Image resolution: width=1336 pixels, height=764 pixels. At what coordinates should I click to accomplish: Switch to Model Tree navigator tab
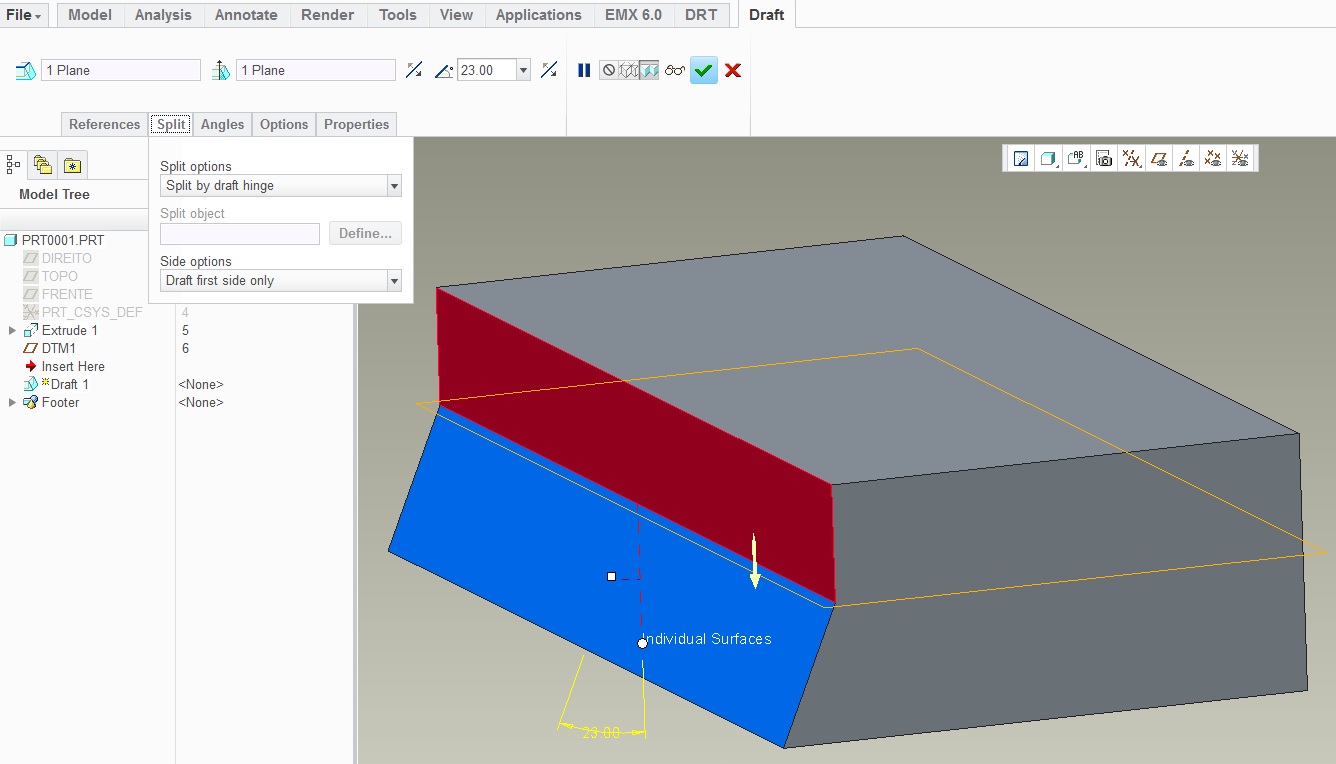click(x=14, y=164)
